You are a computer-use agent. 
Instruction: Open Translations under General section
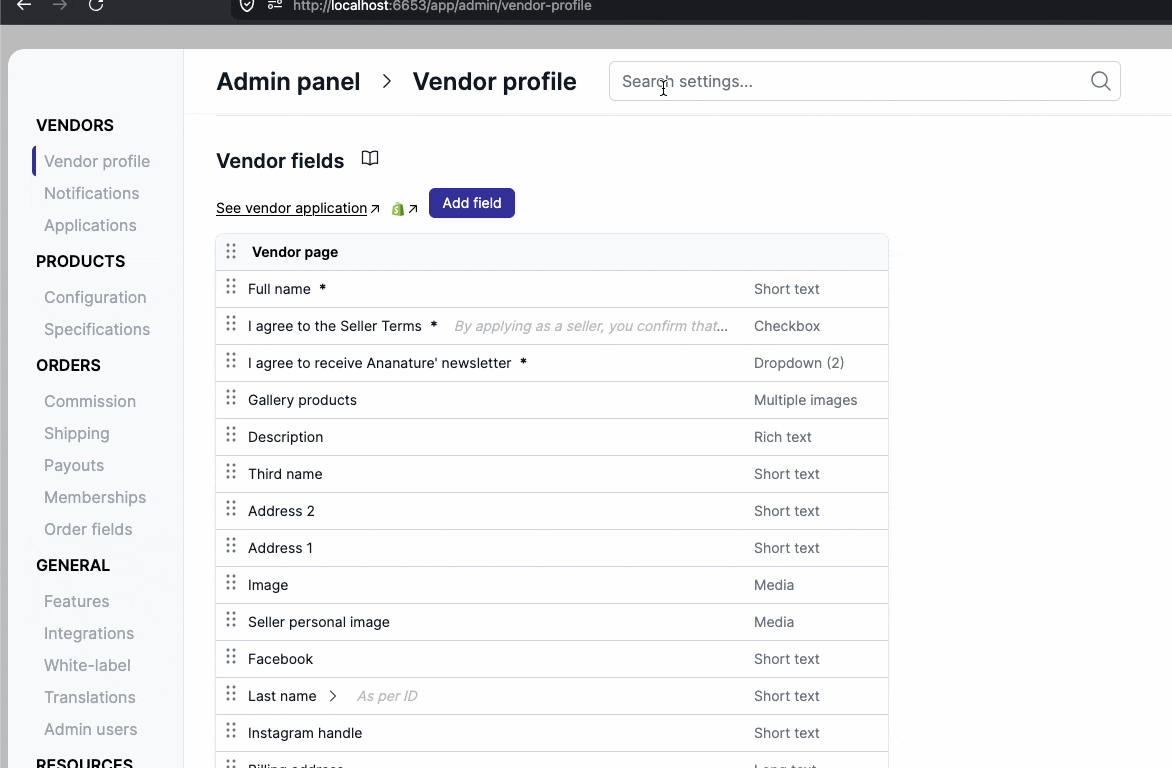tap(89, 697)
